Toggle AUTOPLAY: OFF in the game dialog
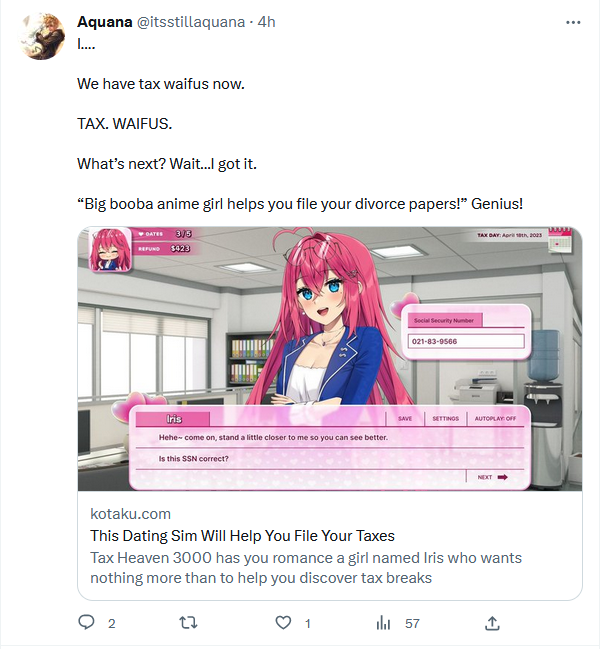This screenshot has height=649, width=601. (x=495, y=418)
